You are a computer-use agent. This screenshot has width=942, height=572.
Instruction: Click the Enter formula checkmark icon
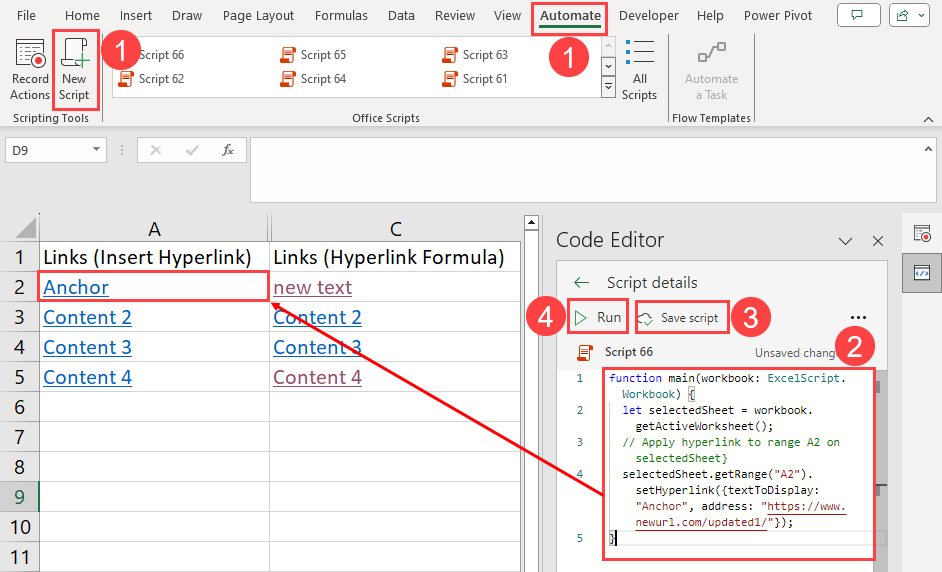click(192, 150)
